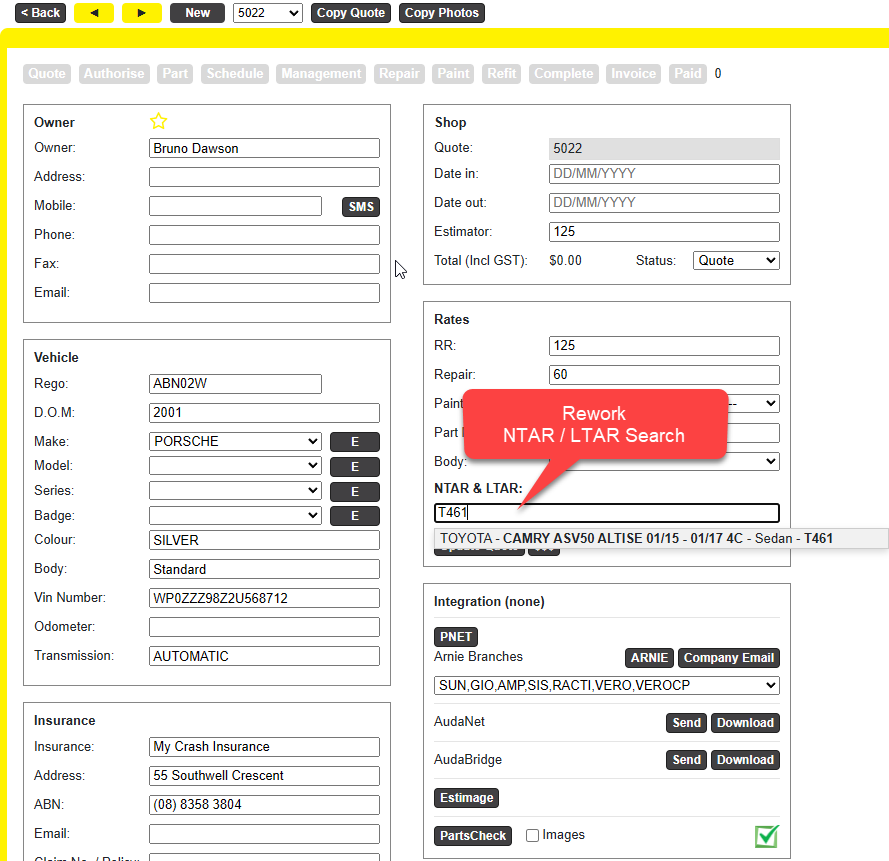Click the Owner name input field
This screenshot has width=889, height=861.
click(x=264, y=148)
